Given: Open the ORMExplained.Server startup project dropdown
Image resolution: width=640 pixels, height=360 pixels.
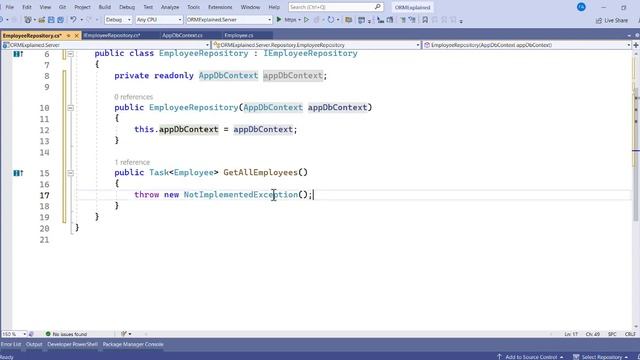Looking at the screenshot, I should pyautogui.click(x=229, y=20).
